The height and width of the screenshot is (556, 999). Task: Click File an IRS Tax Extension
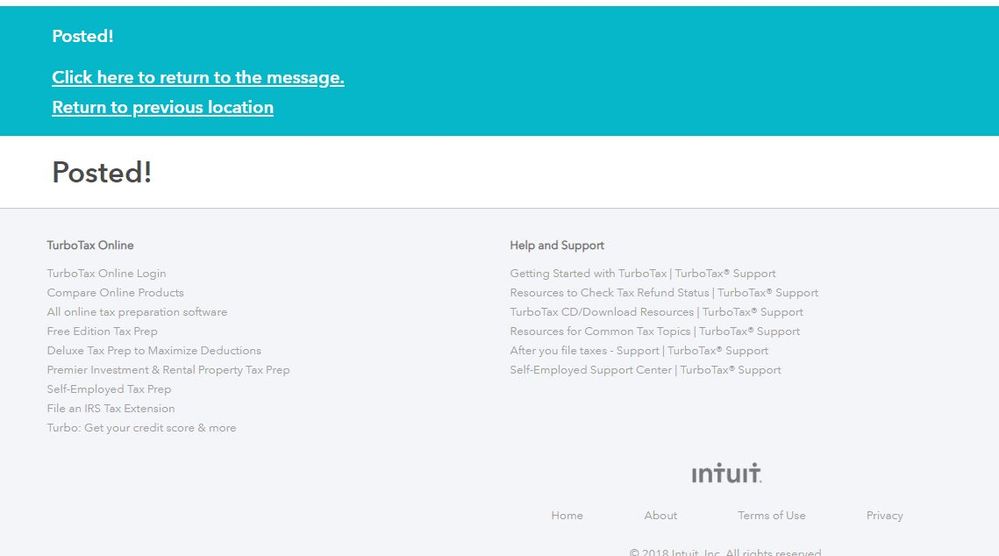(x=111, y=408)
